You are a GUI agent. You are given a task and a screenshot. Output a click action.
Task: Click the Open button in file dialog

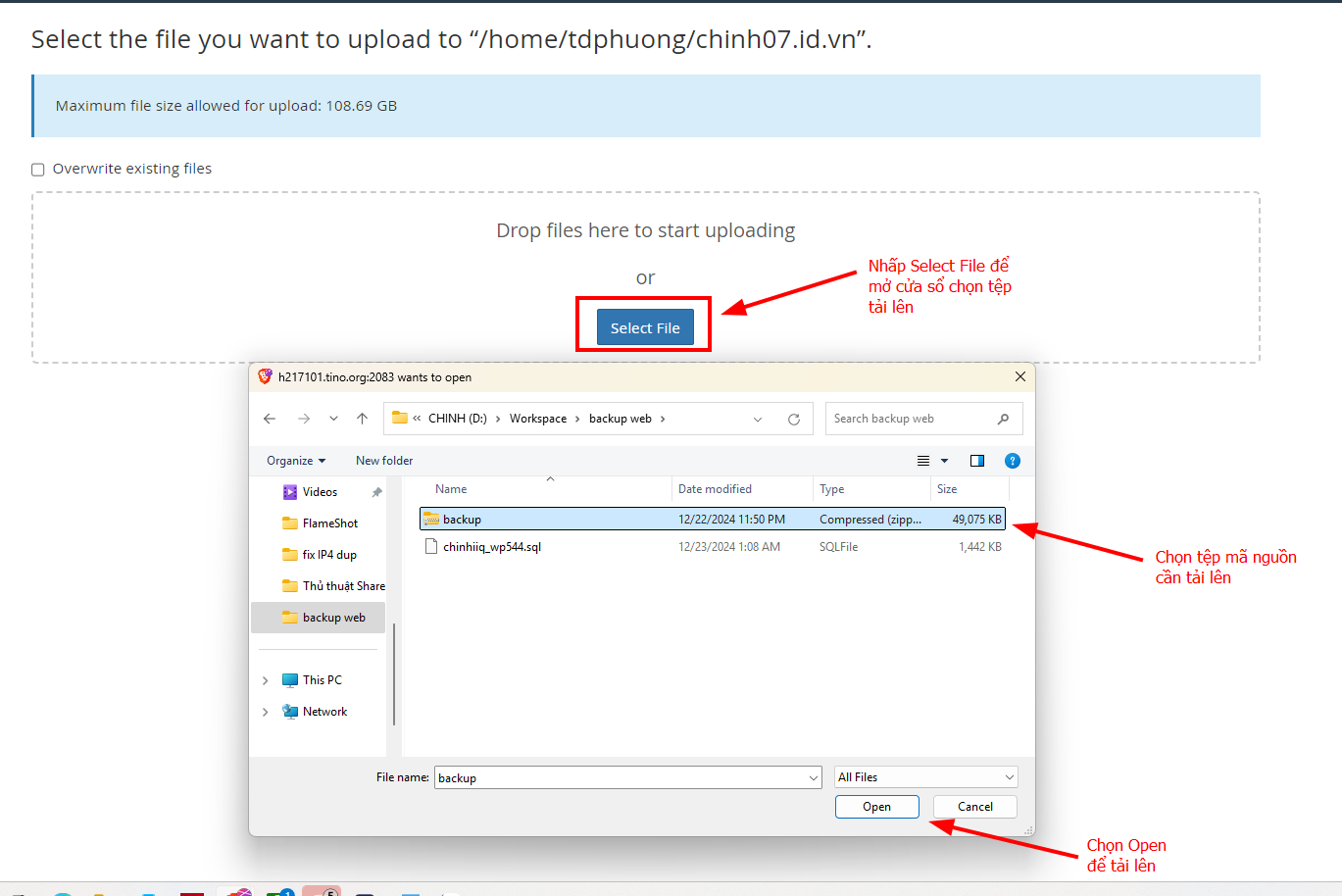pos(876,807)
